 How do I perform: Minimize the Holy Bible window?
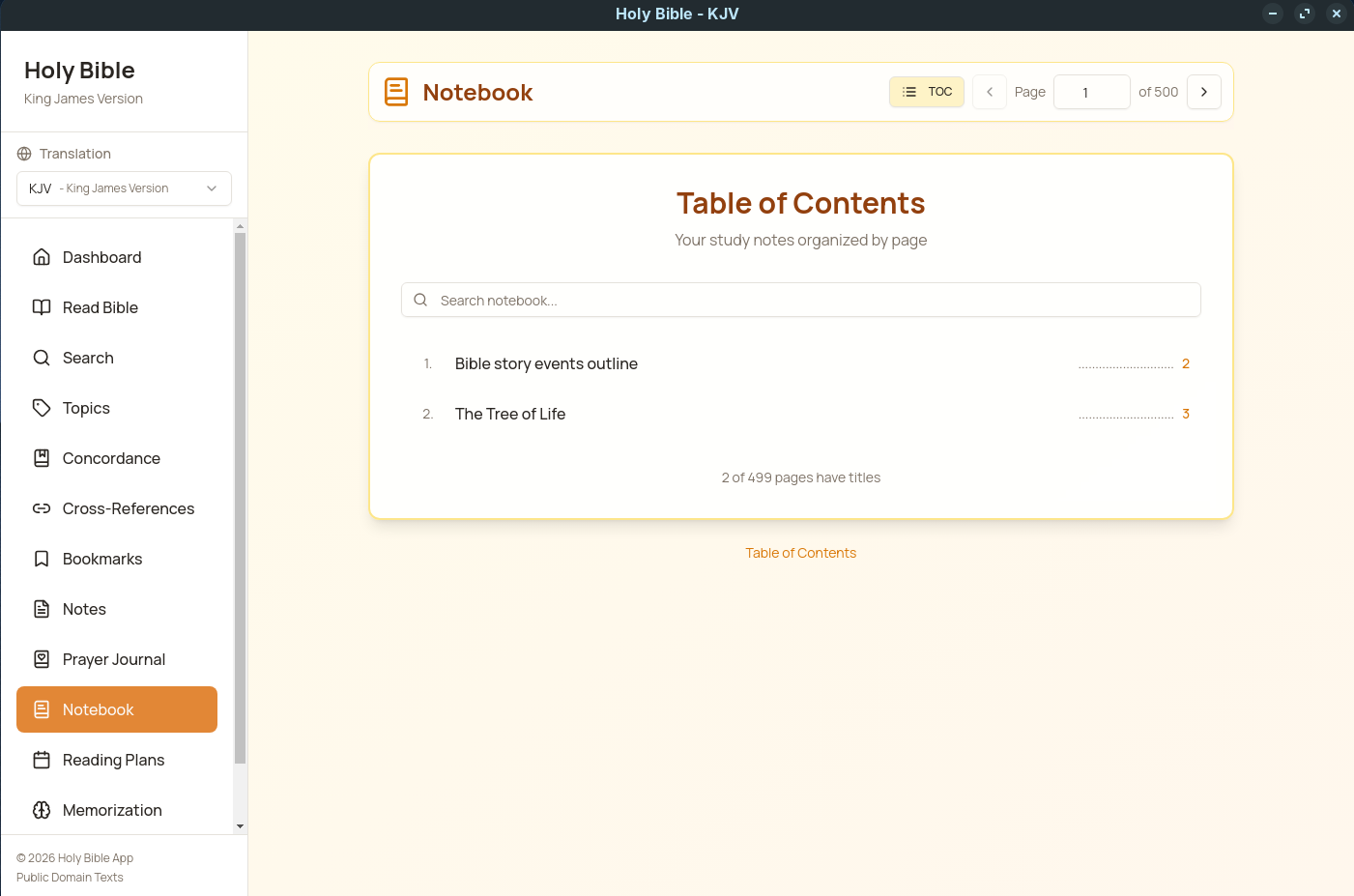(x=1273, y=14)
